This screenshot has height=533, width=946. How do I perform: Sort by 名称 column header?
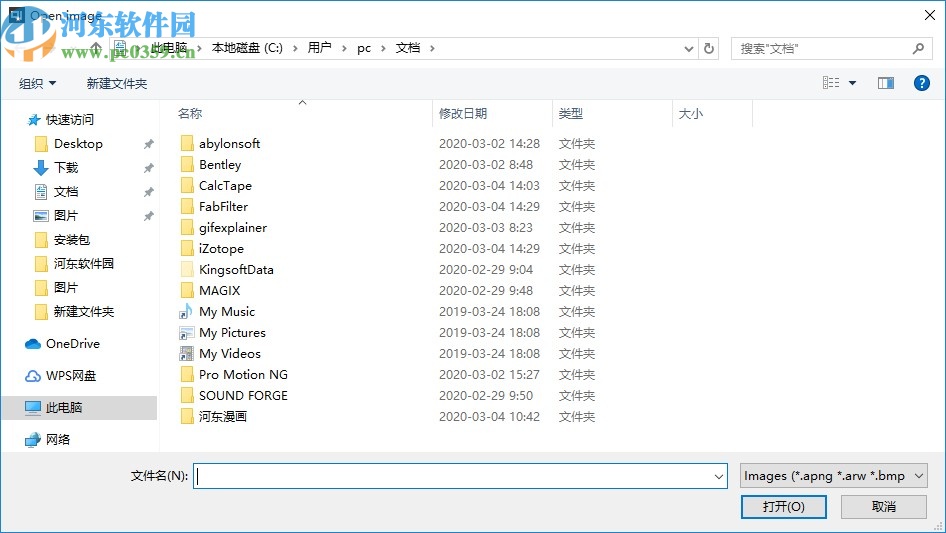click(x=189, y=113)
